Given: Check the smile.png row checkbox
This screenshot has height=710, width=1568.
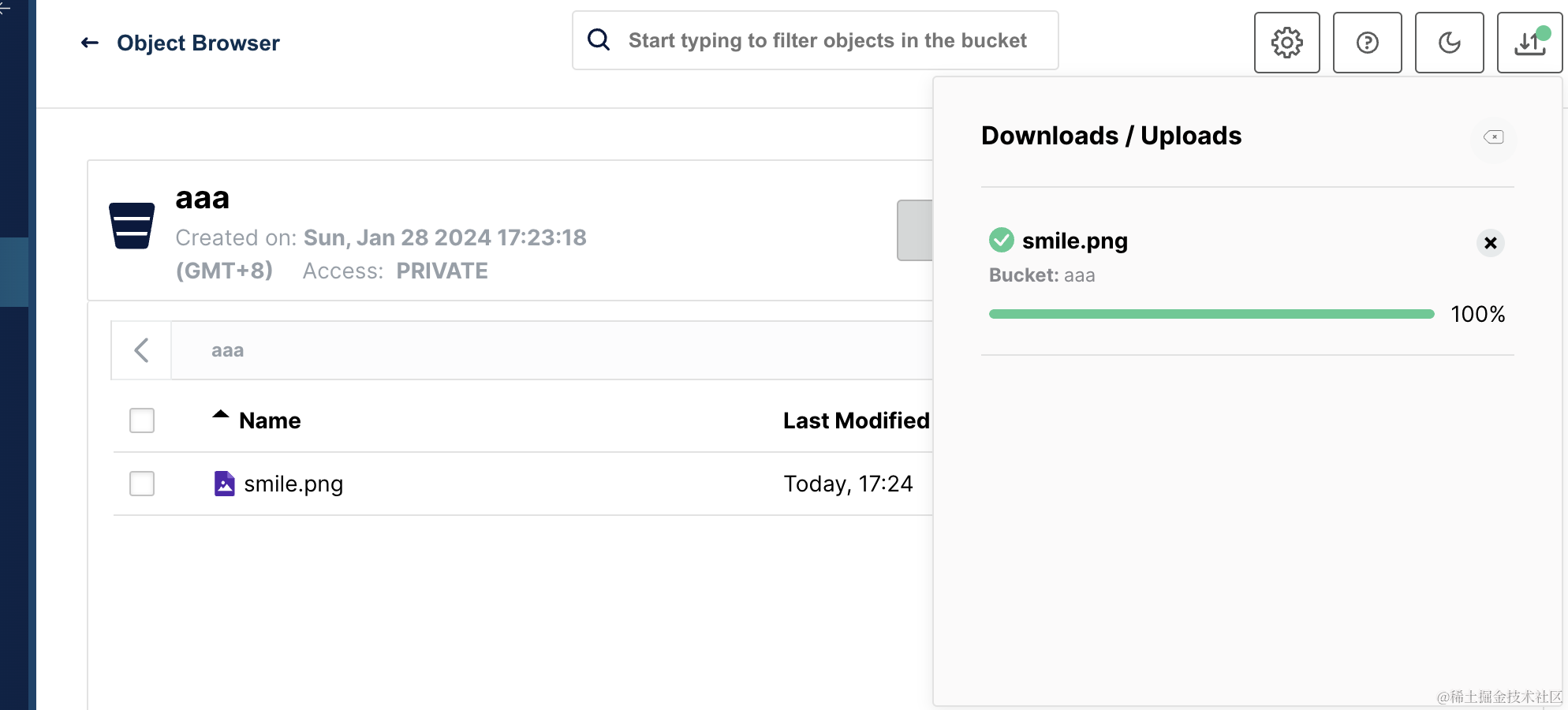Looking at the screenshot, I should point(142,484).
